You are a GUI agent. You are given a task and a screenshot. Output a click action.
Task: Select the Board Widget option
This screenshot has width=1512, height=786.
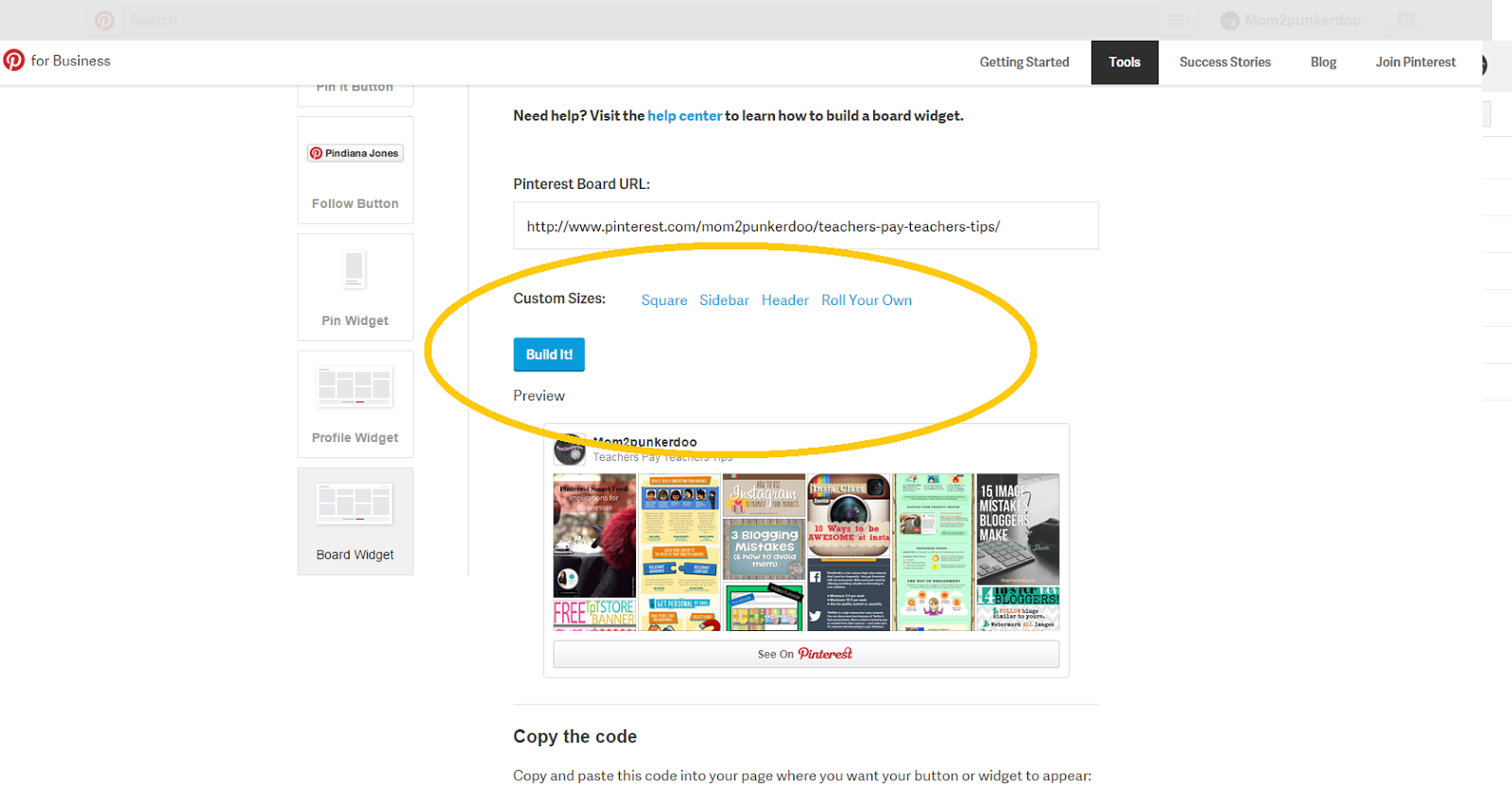pyautogui.click(x=355, y=521)
